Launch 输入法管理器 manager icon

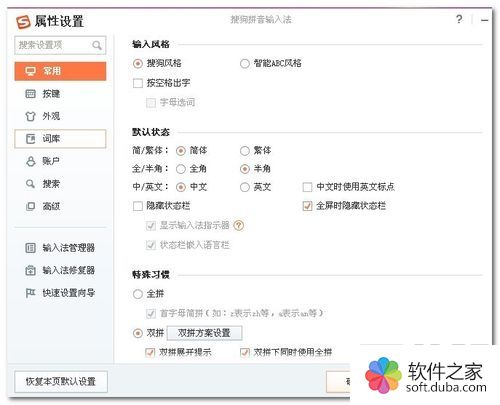coord(30,248)
